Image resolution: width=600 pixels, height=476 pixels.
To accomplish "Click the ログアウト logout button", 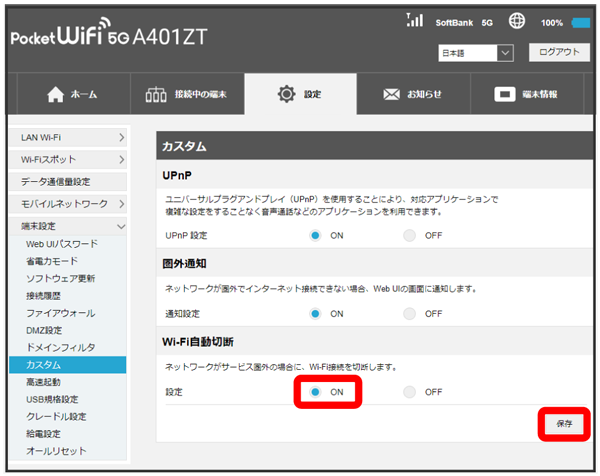I will pos(558,52).
